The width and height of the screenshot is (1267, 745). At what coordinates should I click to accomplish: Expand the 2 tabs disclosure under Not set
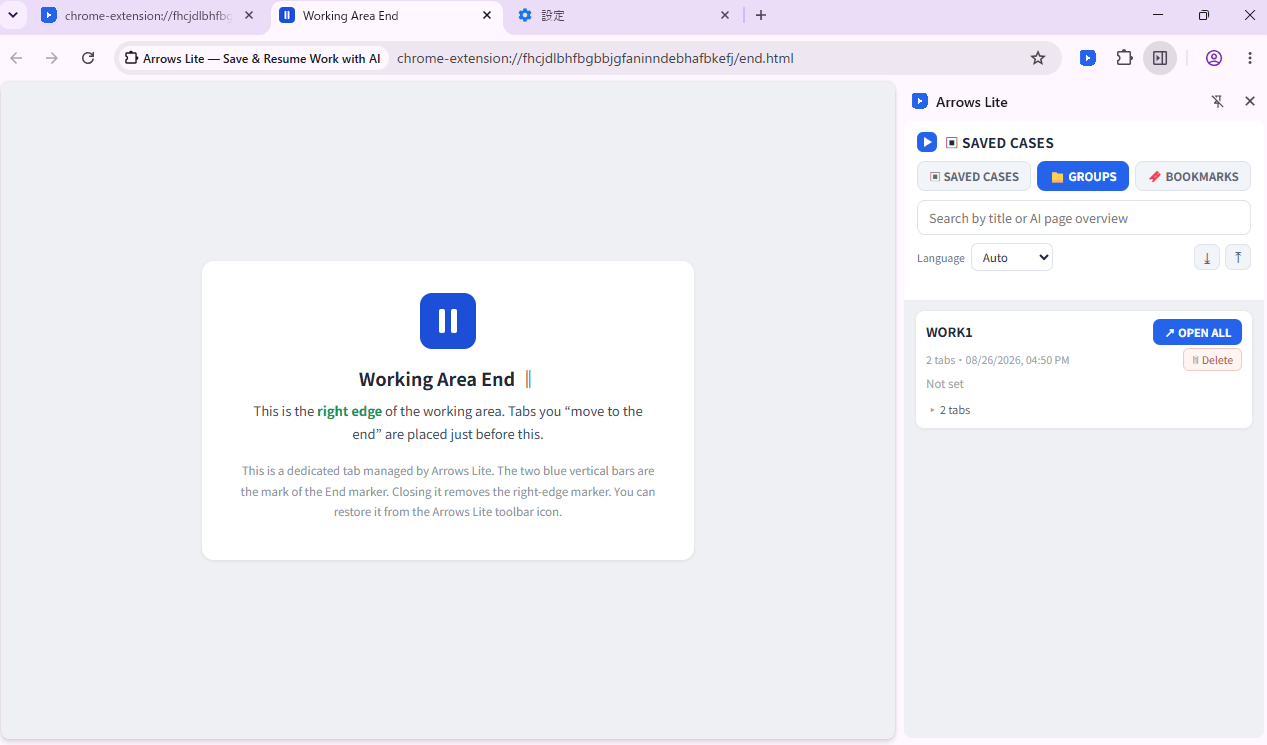coord(950,410)
